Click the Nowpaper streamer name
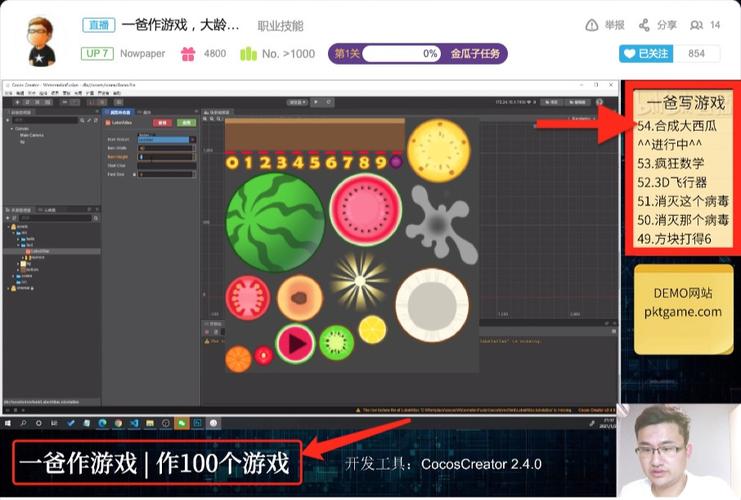This screenshot has width=741, height=500. [142, 53]
